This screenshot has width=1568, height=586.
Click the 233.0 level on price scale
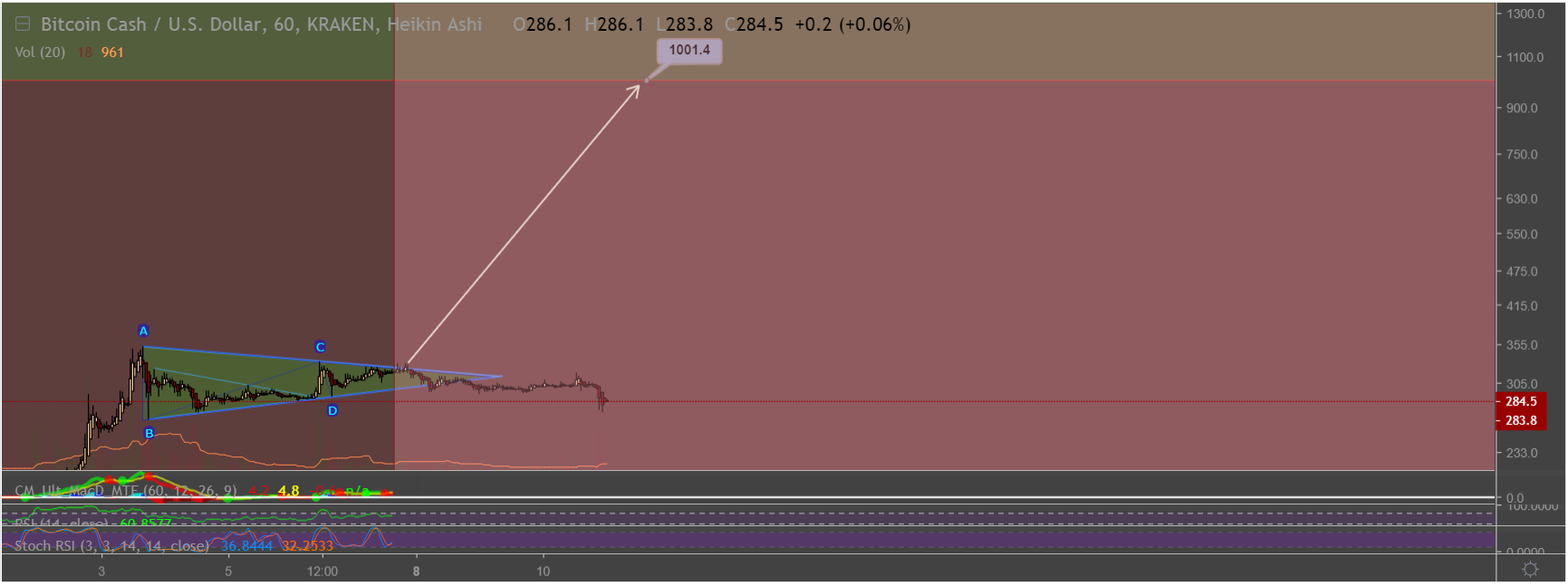pyautogui.click(x=1522, y=453)
